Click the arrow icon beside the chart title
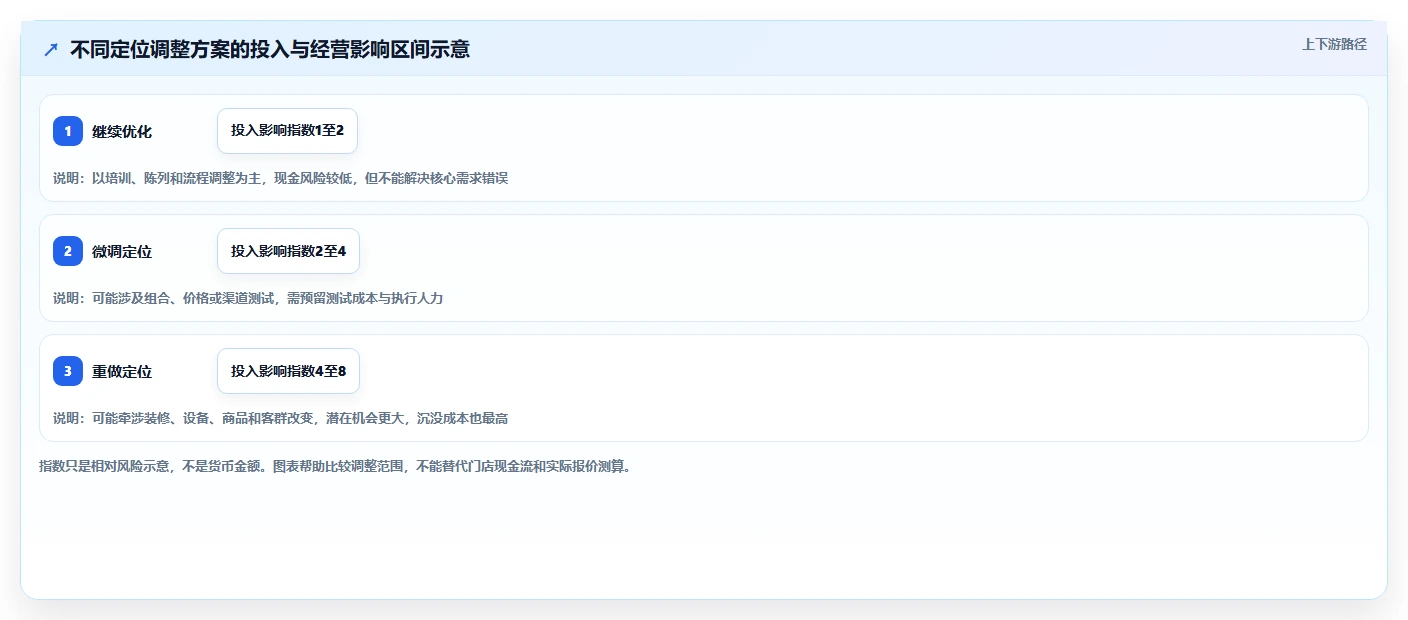This screenshot has height=620, width=1408. 51,49
